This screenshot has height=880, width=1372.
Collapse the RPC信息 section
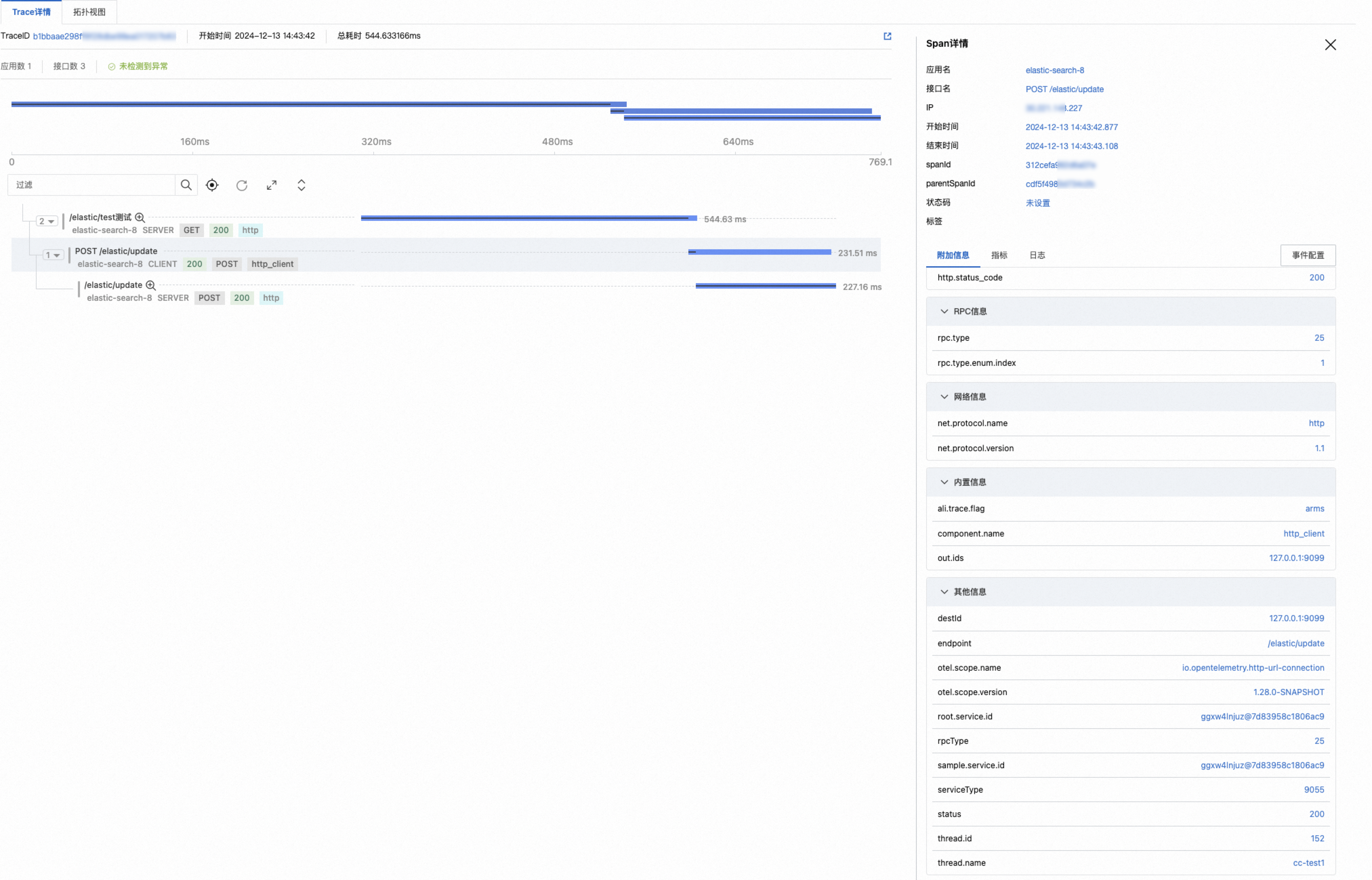pyautogui.click(x=944, y=311)
